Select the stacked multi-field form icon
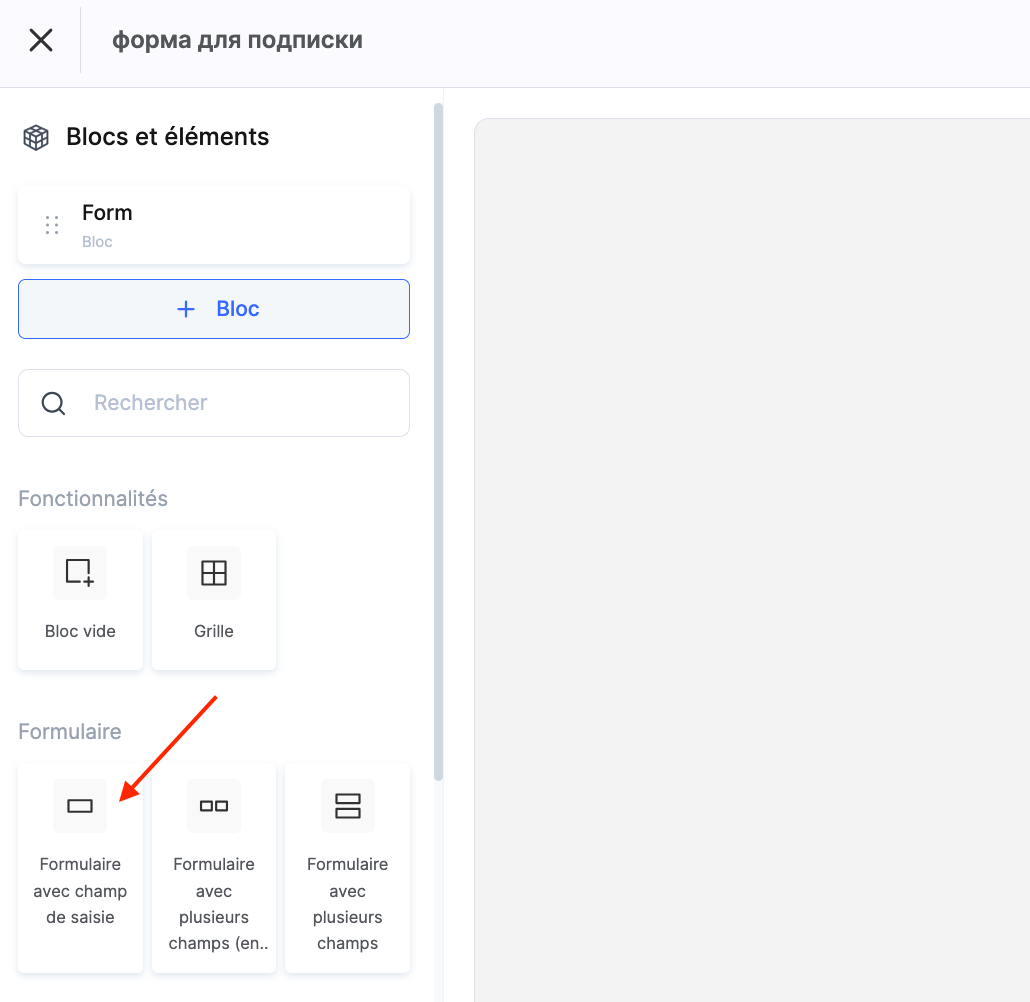 pyautogui.click(x=348, y=806)
